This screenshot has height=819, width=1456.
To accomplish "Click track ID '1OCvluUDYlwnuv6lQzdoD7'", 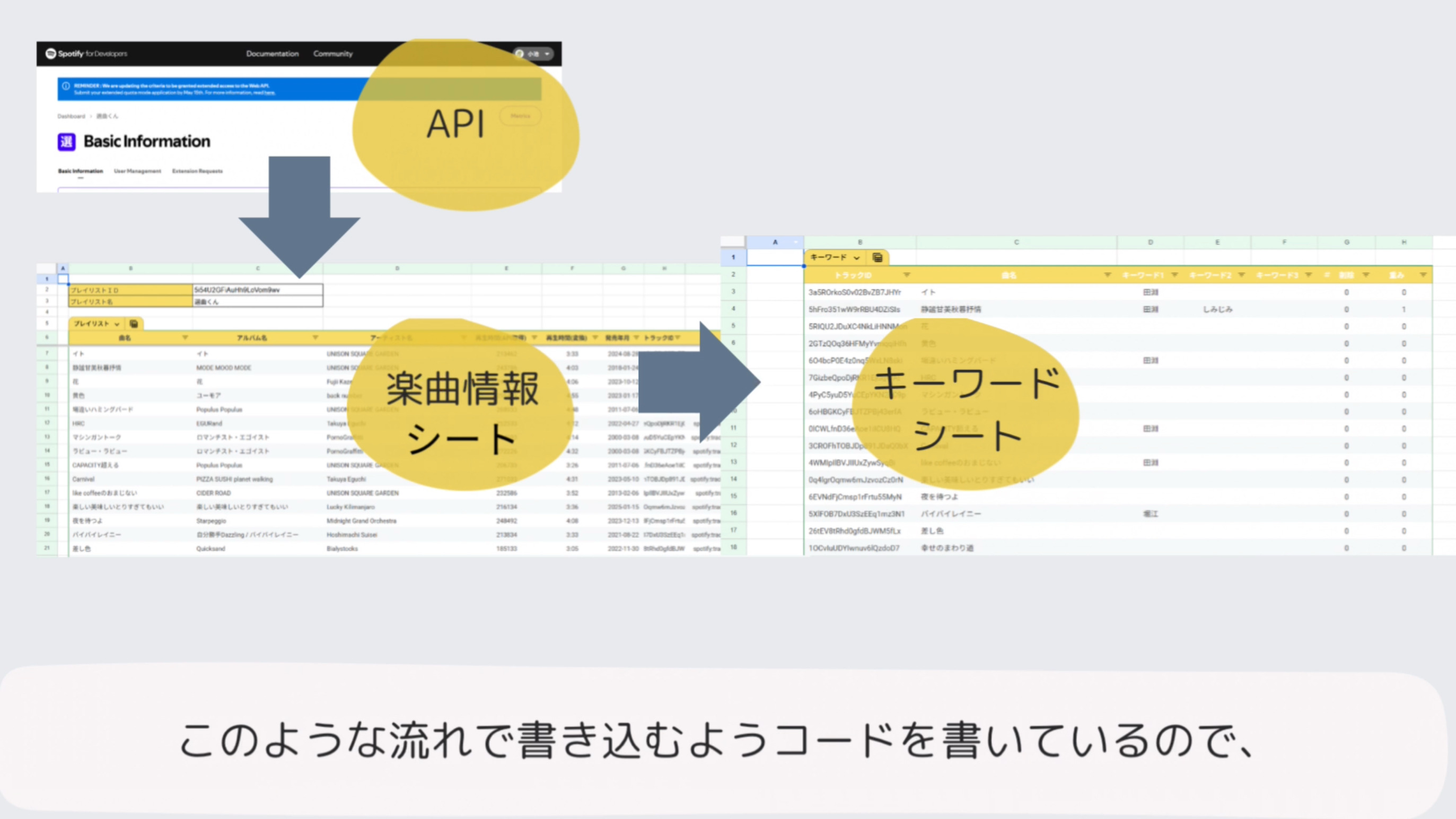I will (854, 548).
